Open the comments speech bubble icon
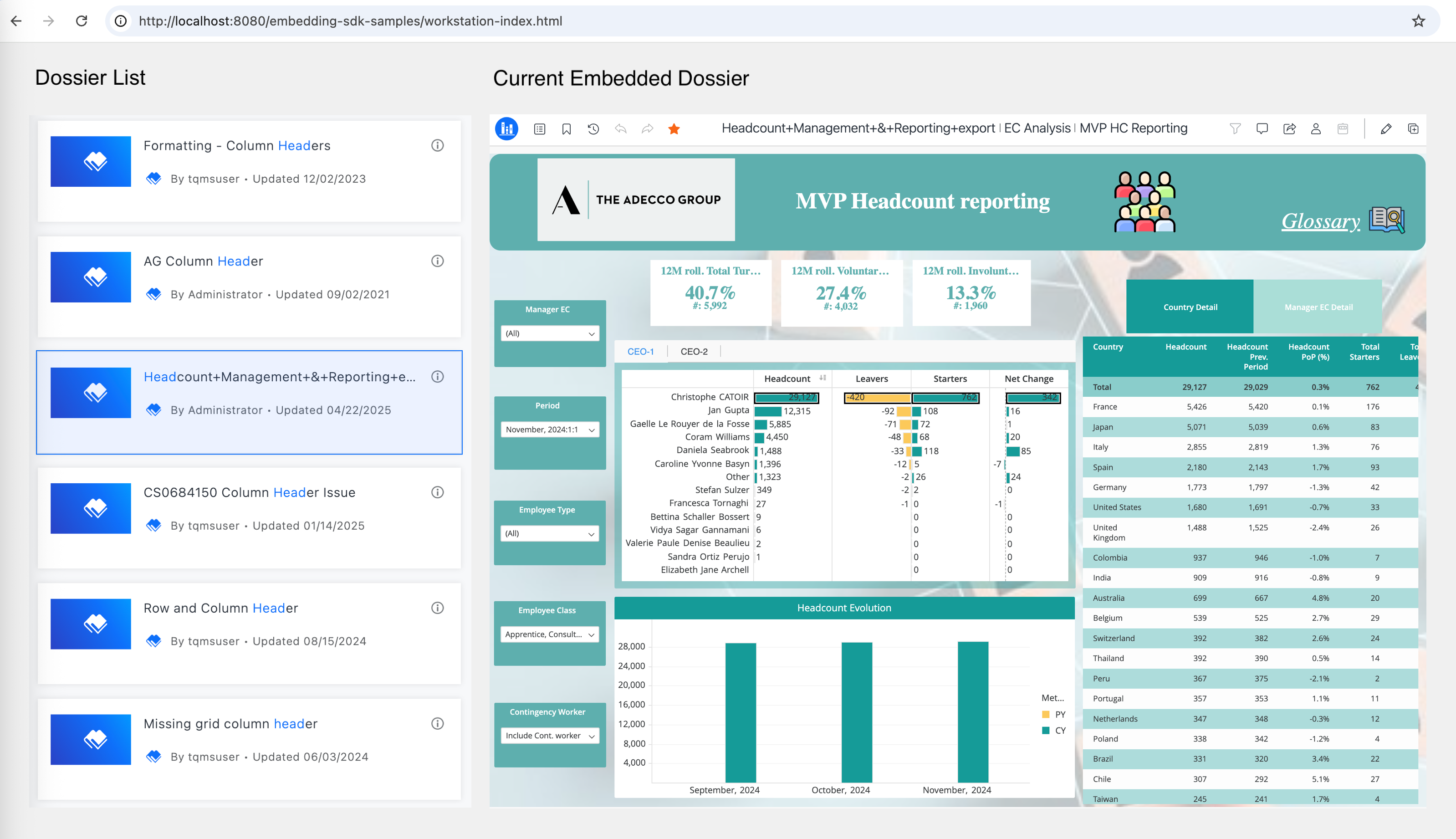The height and width of the screenshot is (839, 1456). click(1262, 128)
